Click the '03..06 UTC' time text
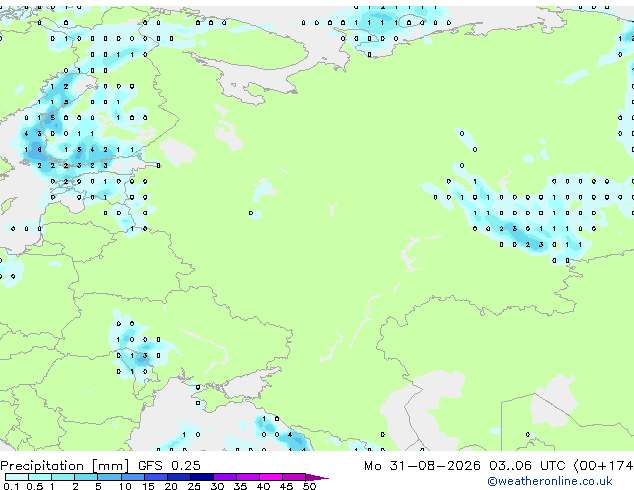The height and width of the screenshot is (490, 634). (527, 466)
